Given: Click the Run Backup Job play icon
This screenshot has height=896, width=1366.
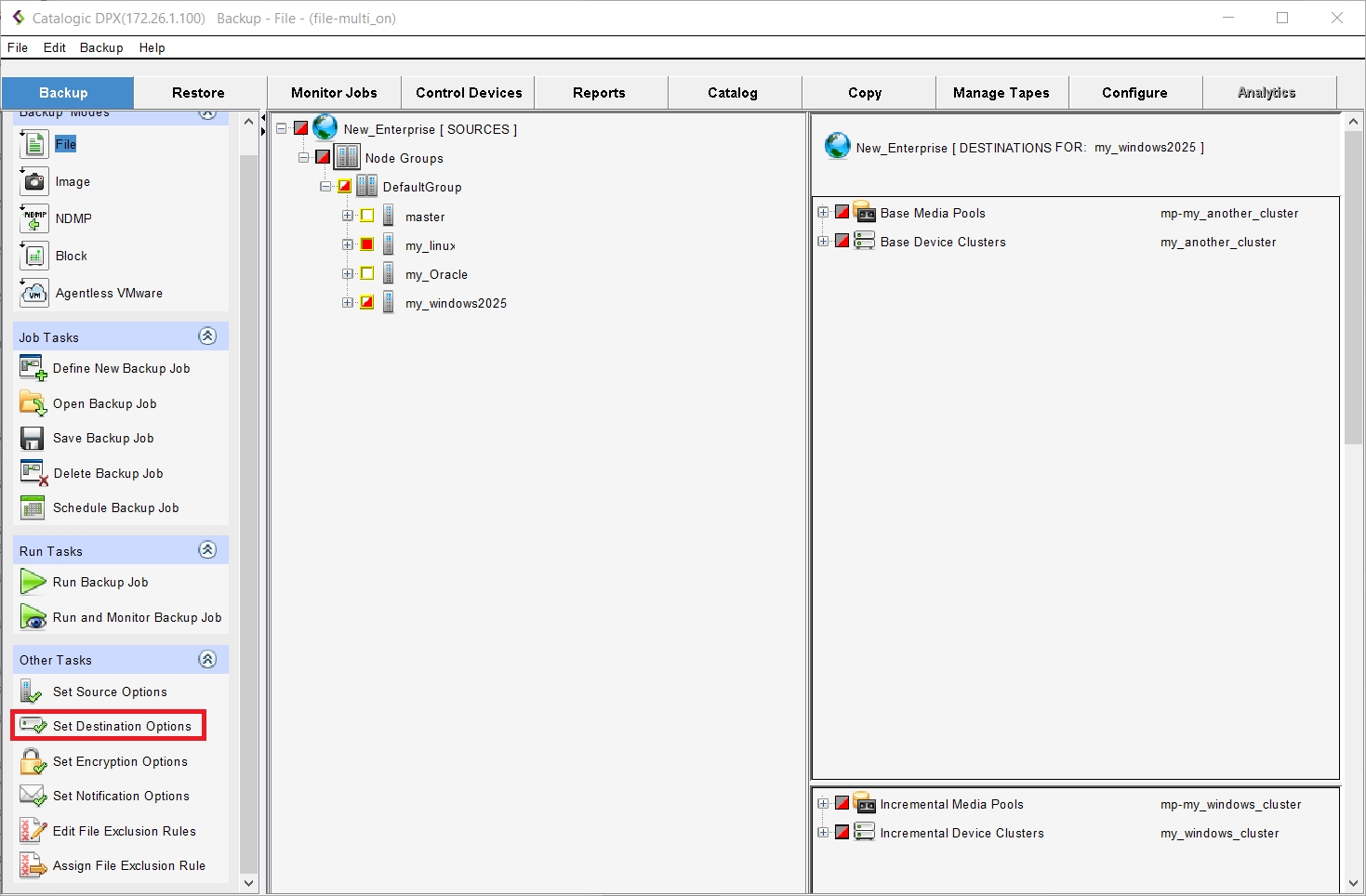Looking at the screenshot, I should 33,583.
